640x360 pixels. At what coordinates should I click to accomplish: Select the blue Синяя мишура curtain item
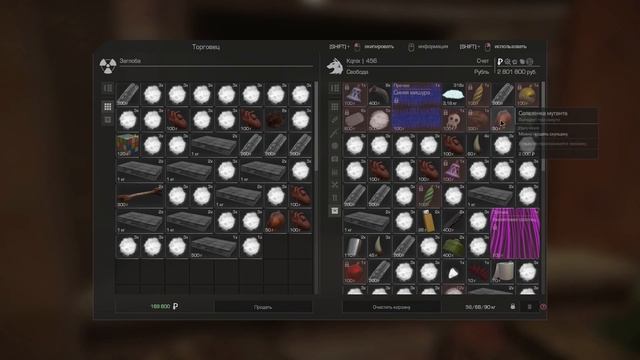coord(417,107)
